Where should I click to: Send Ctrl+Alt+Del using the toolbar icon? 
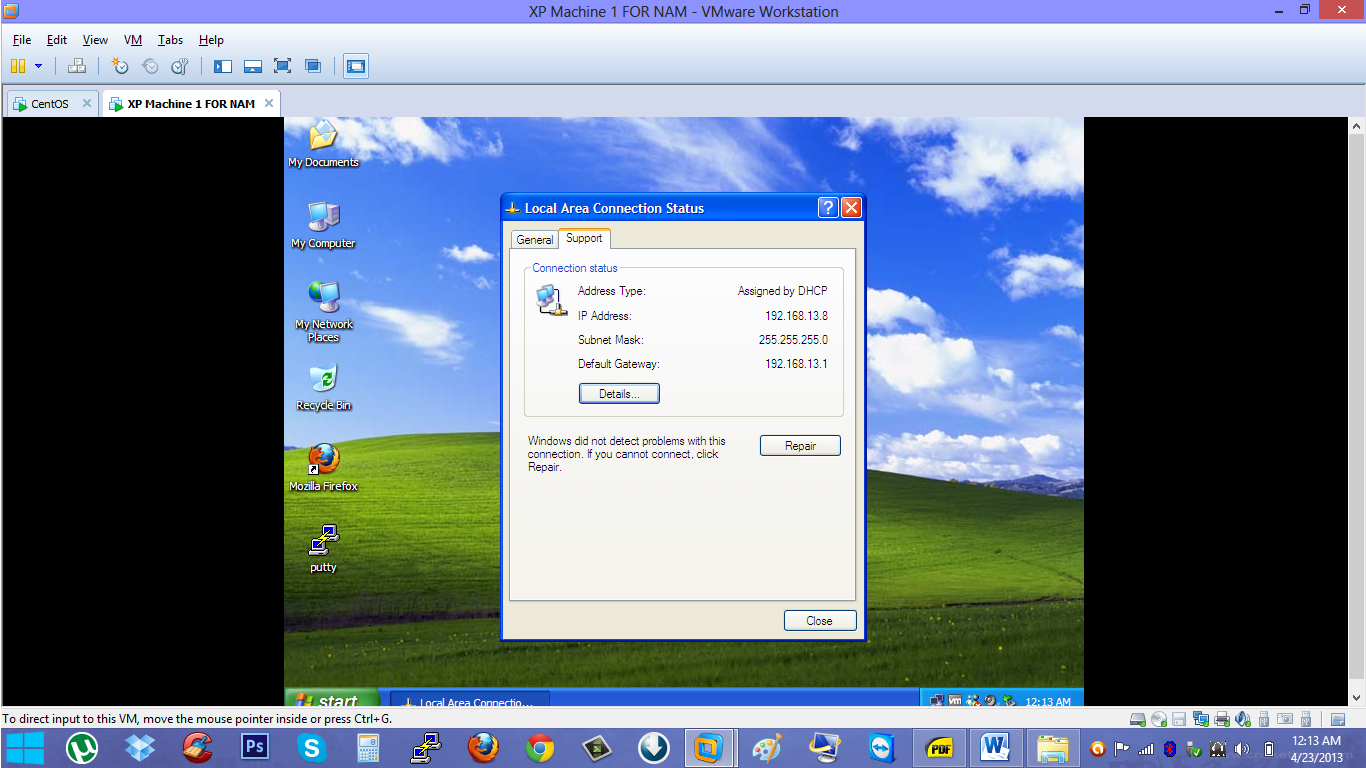pyautogui.click(x=77, y=66)
